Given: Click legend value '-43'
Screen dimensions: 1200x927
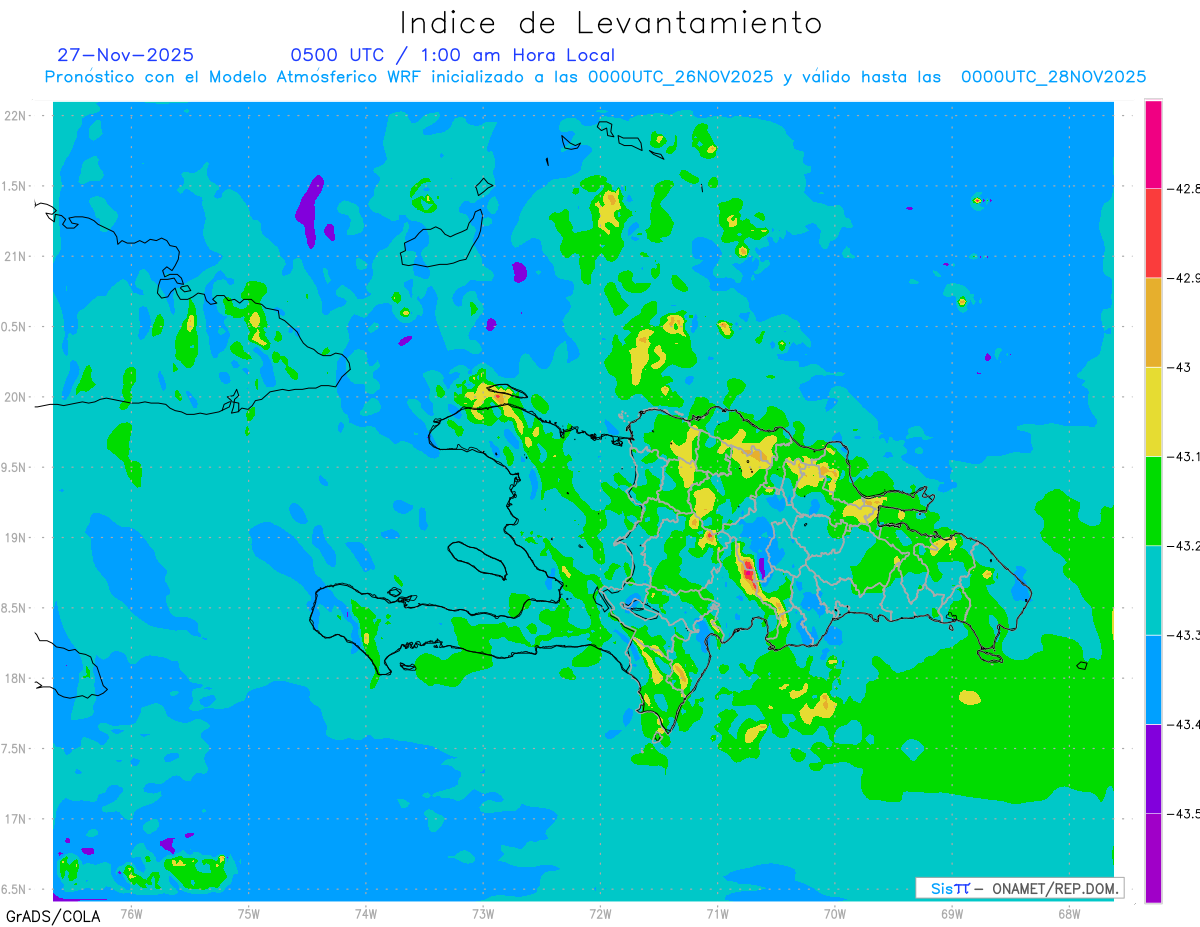Looking at the screenshot, I should pyautogui.click(x=1179, y=367).
